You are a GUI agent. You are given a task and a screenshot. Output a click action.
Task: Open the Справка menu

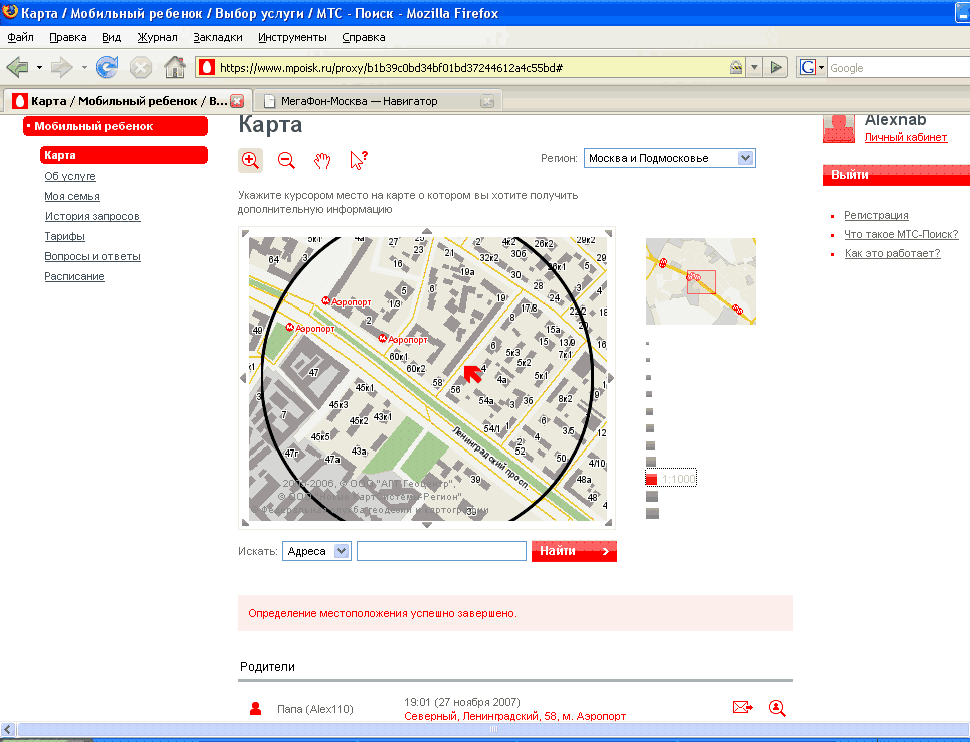coord(364,37)
